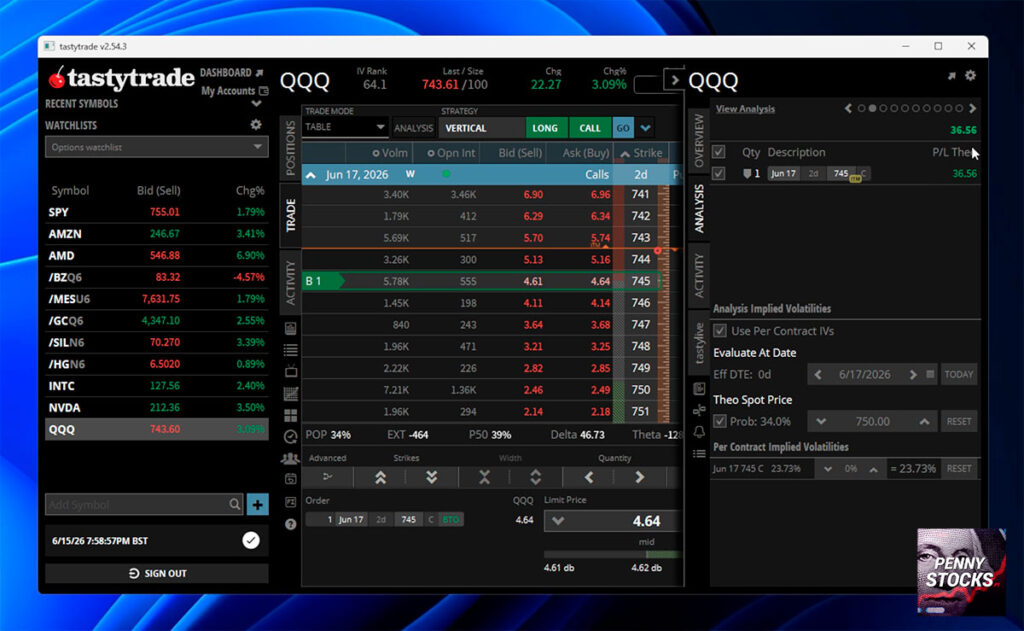Click the Sign Out button
This screenshot has width=1024, height=631.
(157, 573)
